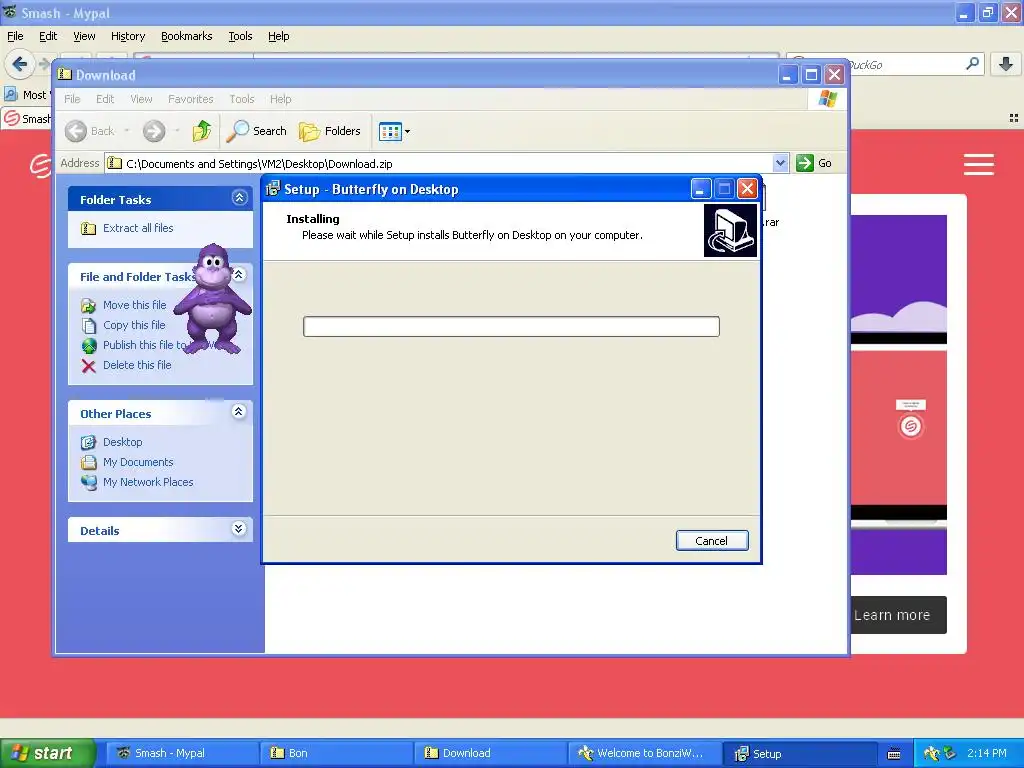Image resolution: width=1024 pixels, height=768 pixels.
Task: Click the Publish this file globe icon
Action: (x=89, y=345)
